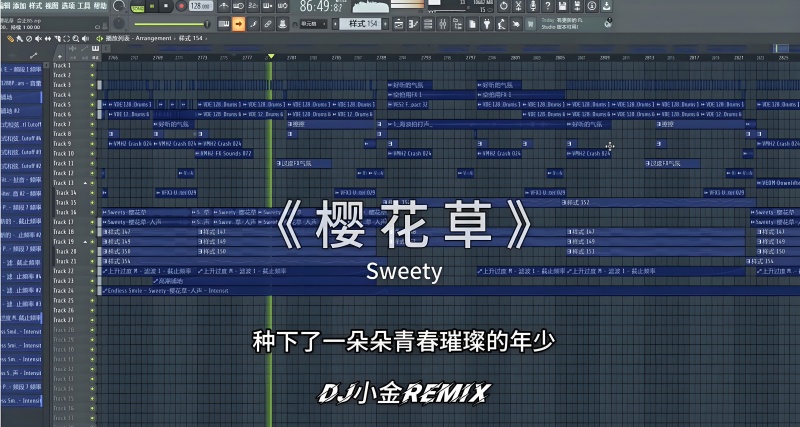
Task: Open the help question mark icon
Action: pos(547,6)
